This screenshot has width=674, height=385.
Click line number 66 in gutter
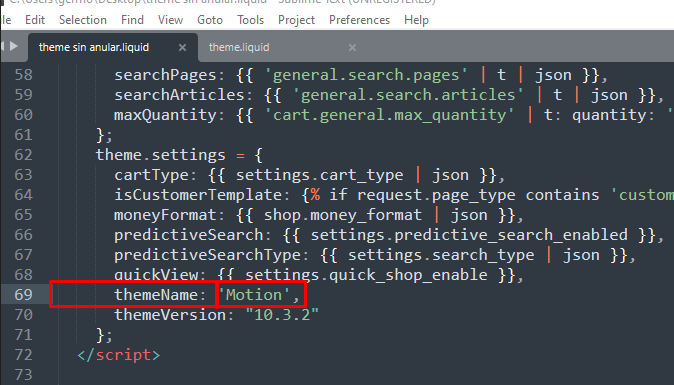pyautogui.click(x=24, y=235)
